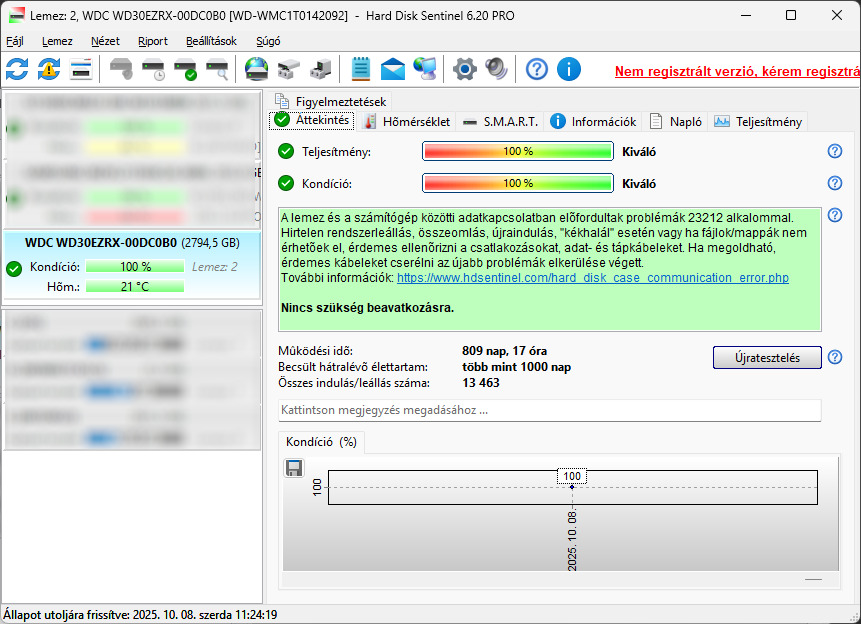
Task: Click the disk with shield toolbar icon
Action: 121,70
